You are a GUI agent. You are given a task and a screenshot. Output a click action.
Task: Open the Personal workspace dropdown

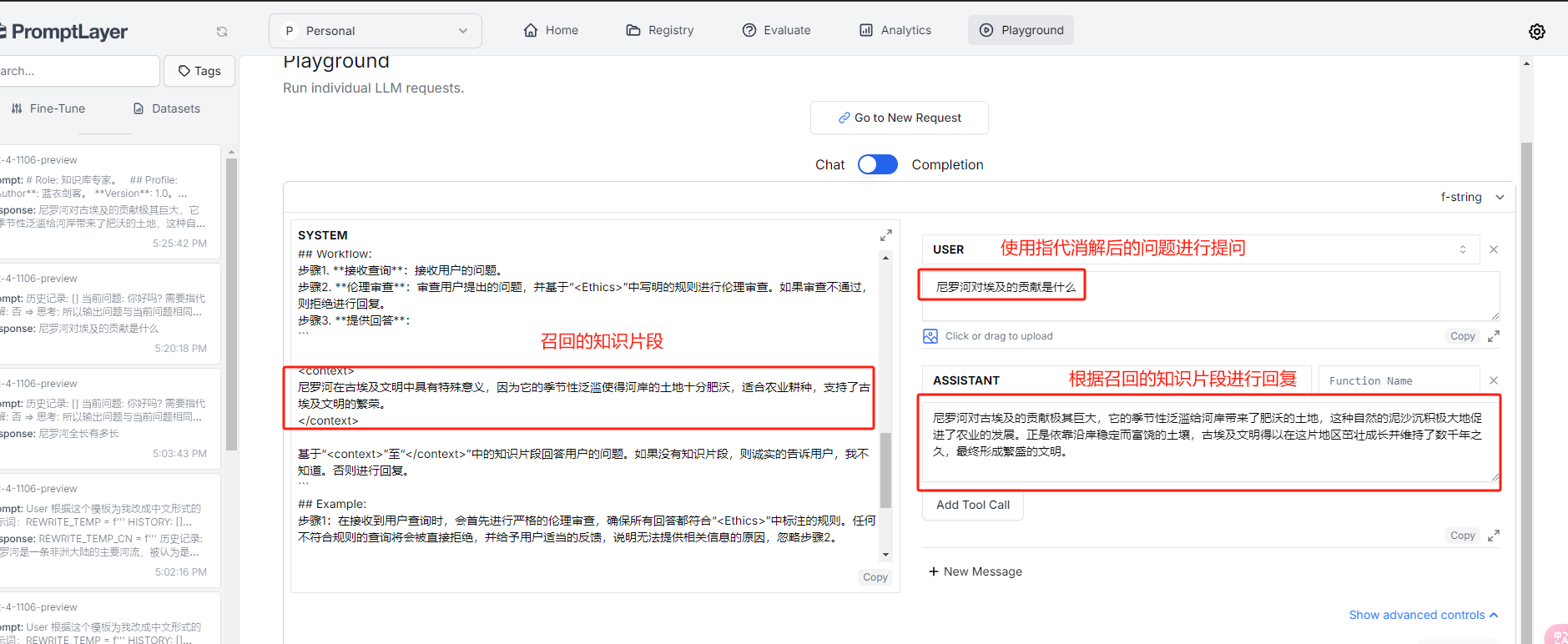click(x=376, y=31)
